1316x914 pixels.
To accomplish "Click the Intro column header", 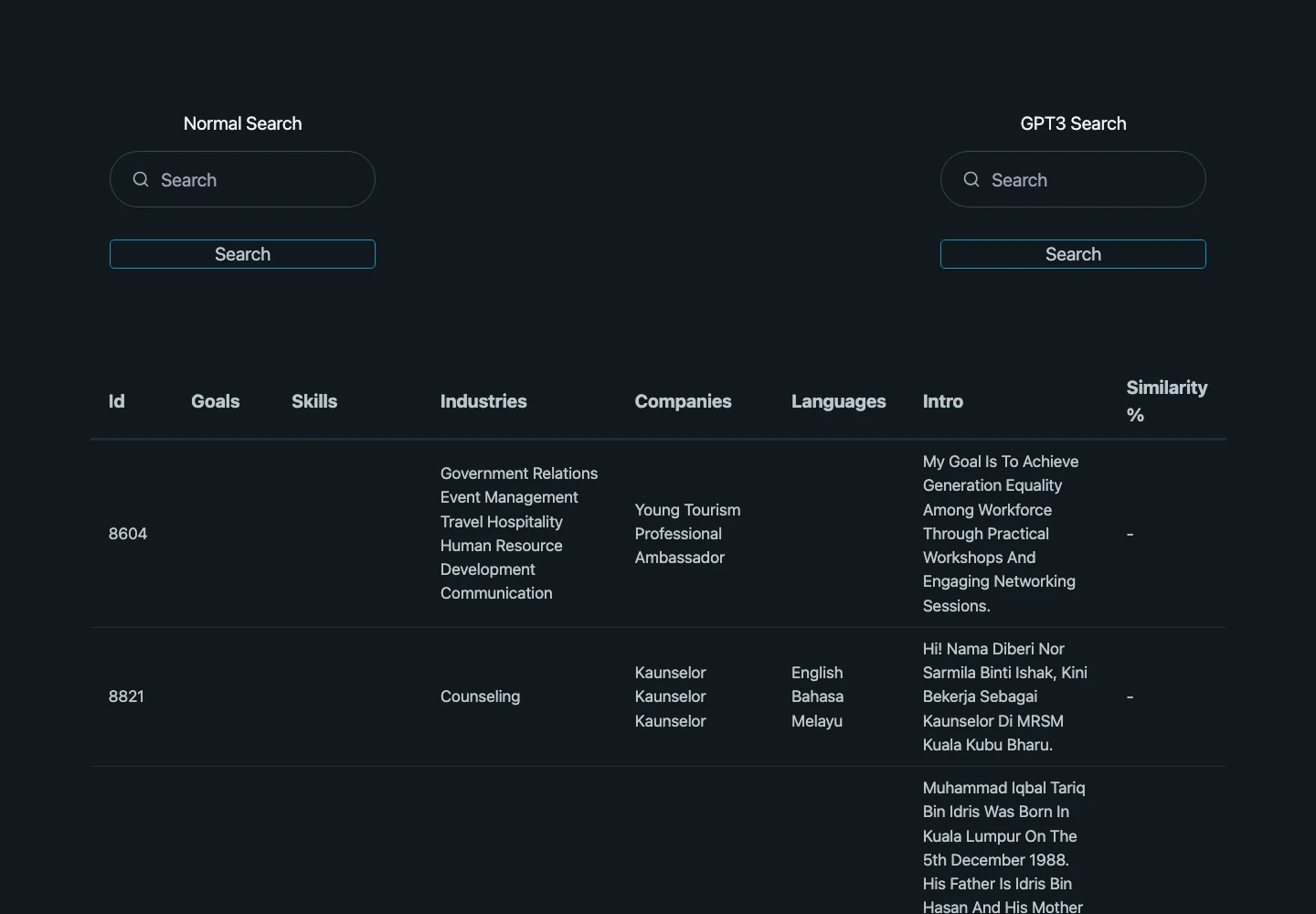I will pos(942,401).
